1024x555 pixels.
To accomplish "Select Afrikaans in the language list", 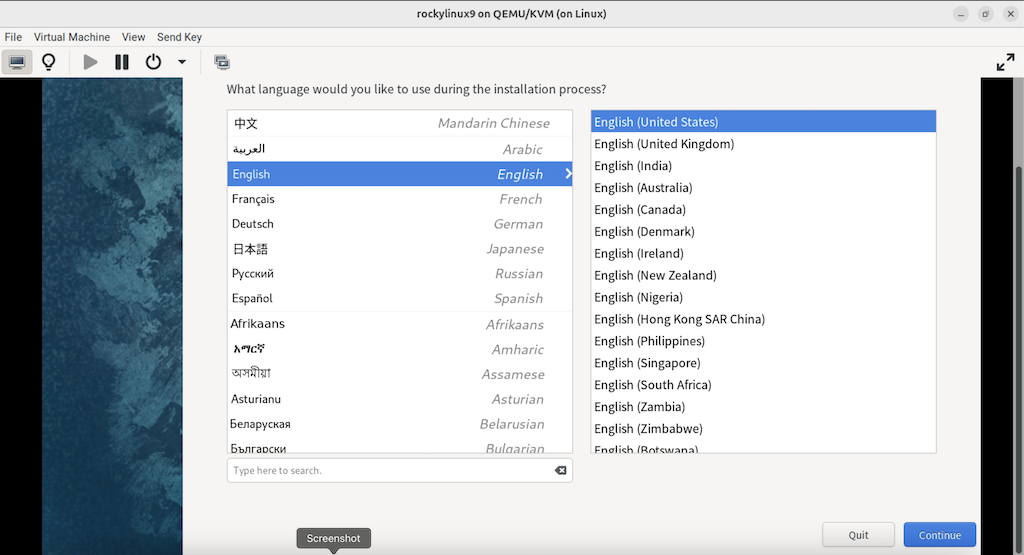I will [400, 324].
